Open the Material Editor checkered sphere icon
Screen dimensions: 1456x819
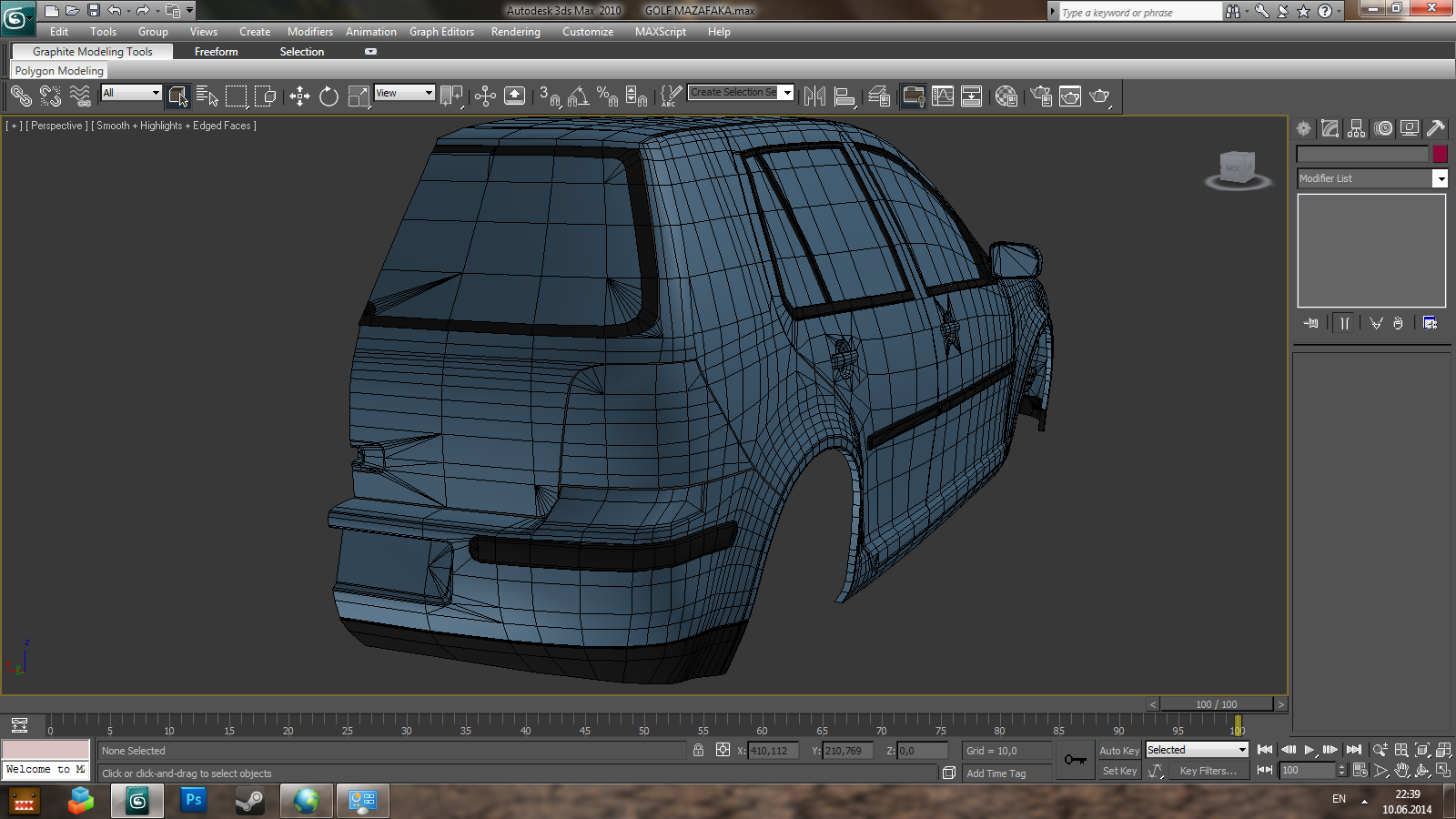click(1006, 96)
